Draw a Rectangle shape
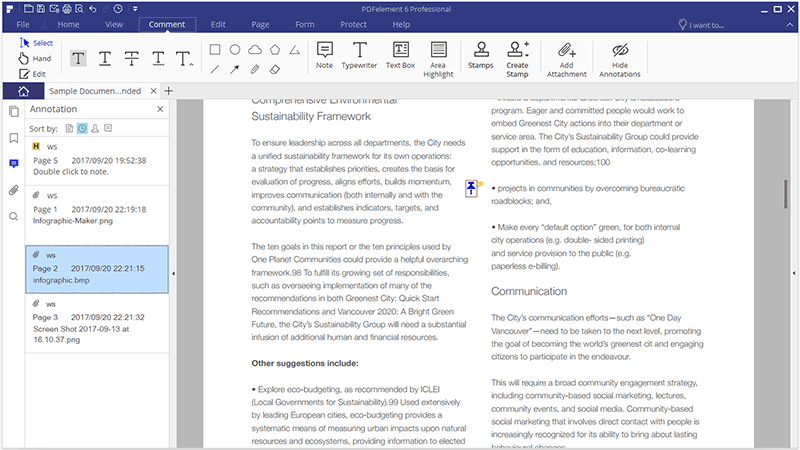 (215, 49)
